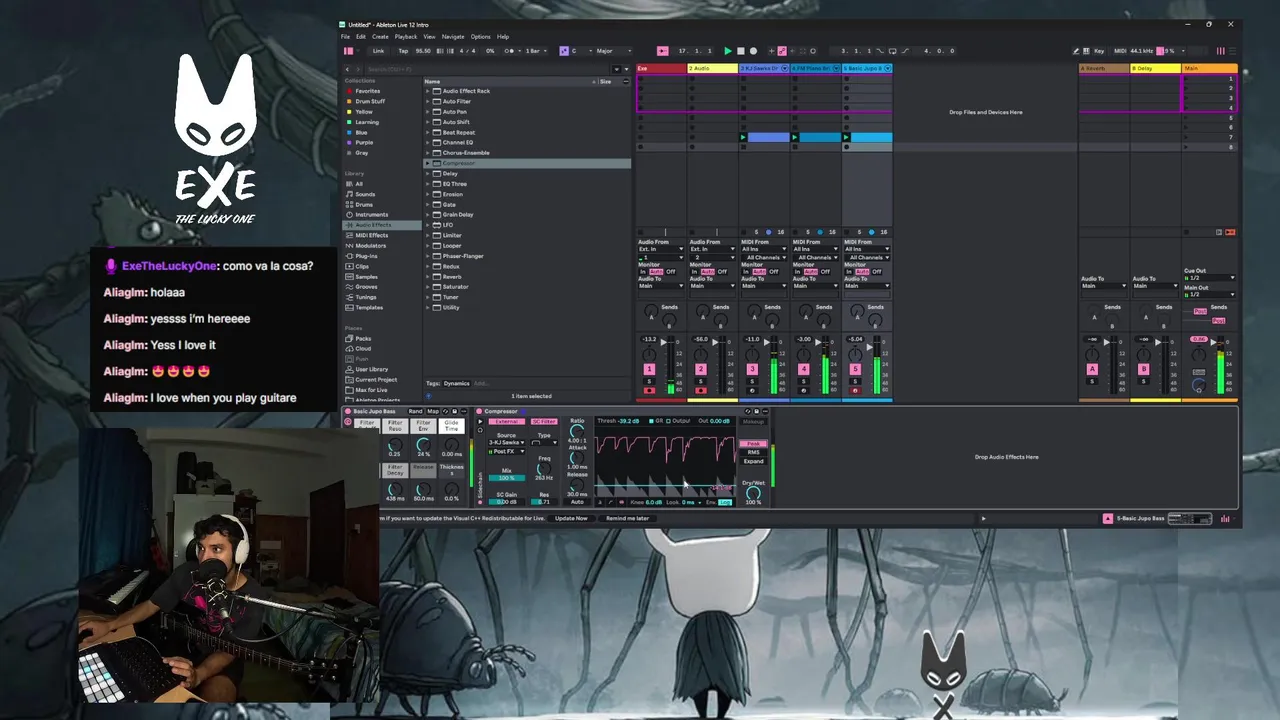Enable the External sidechain button in Compressor
Image resolution: width=1280 pixels, height=720 pixels.
pyautogui.click(x=507, y=421)
